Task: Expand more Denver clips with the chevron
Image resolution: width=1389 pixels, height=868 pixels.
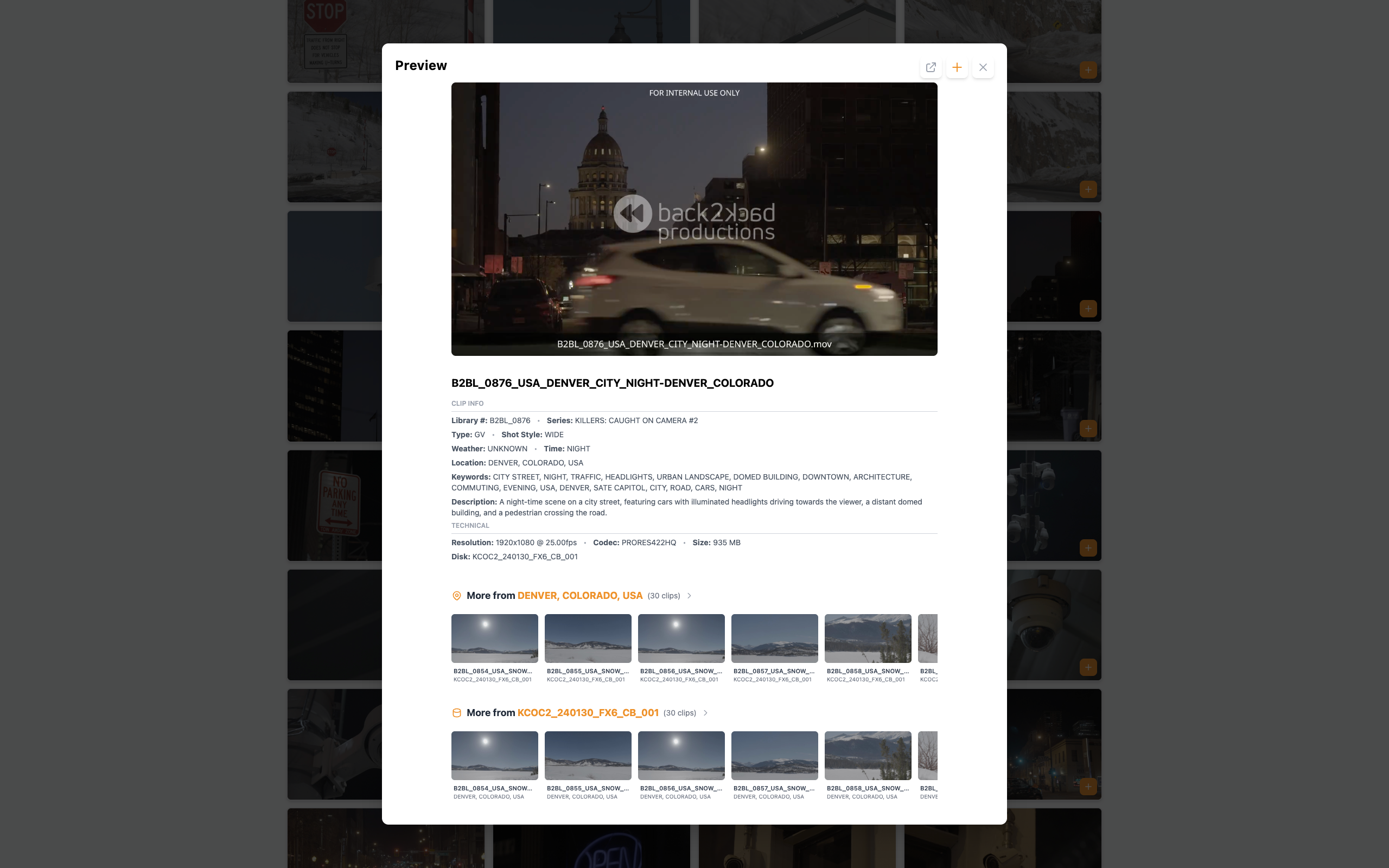Action: pyautogui.click(x=689, y=596)
